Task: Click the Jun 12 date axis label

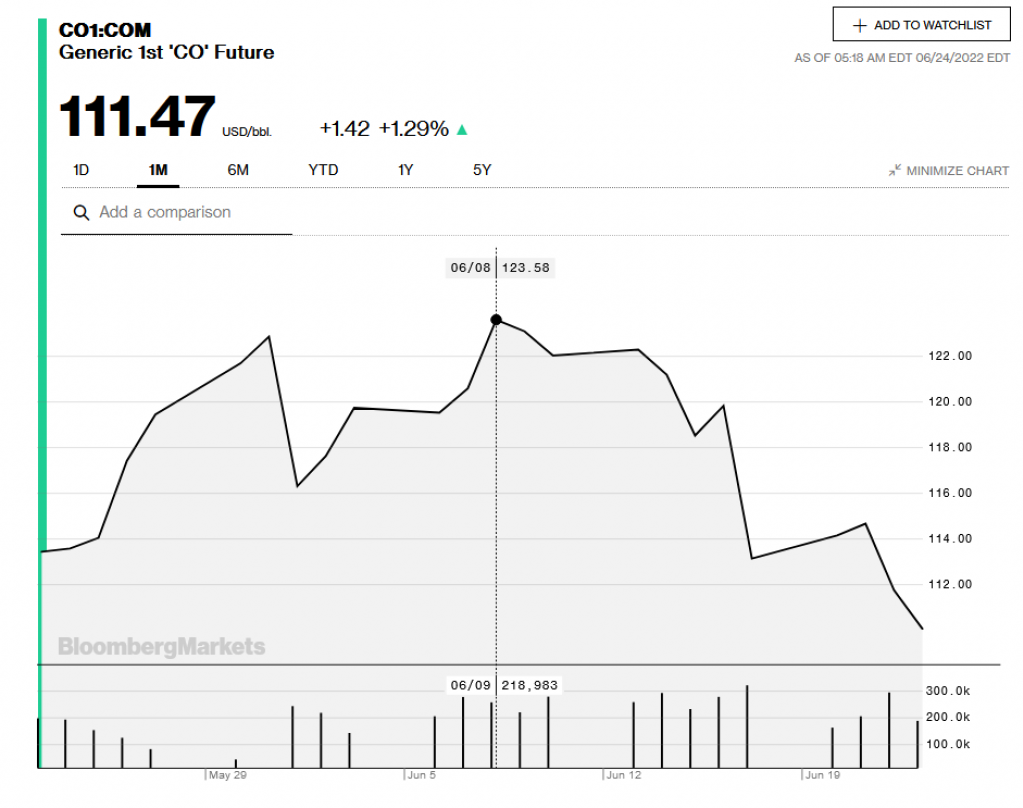Action: click(623, 775)
